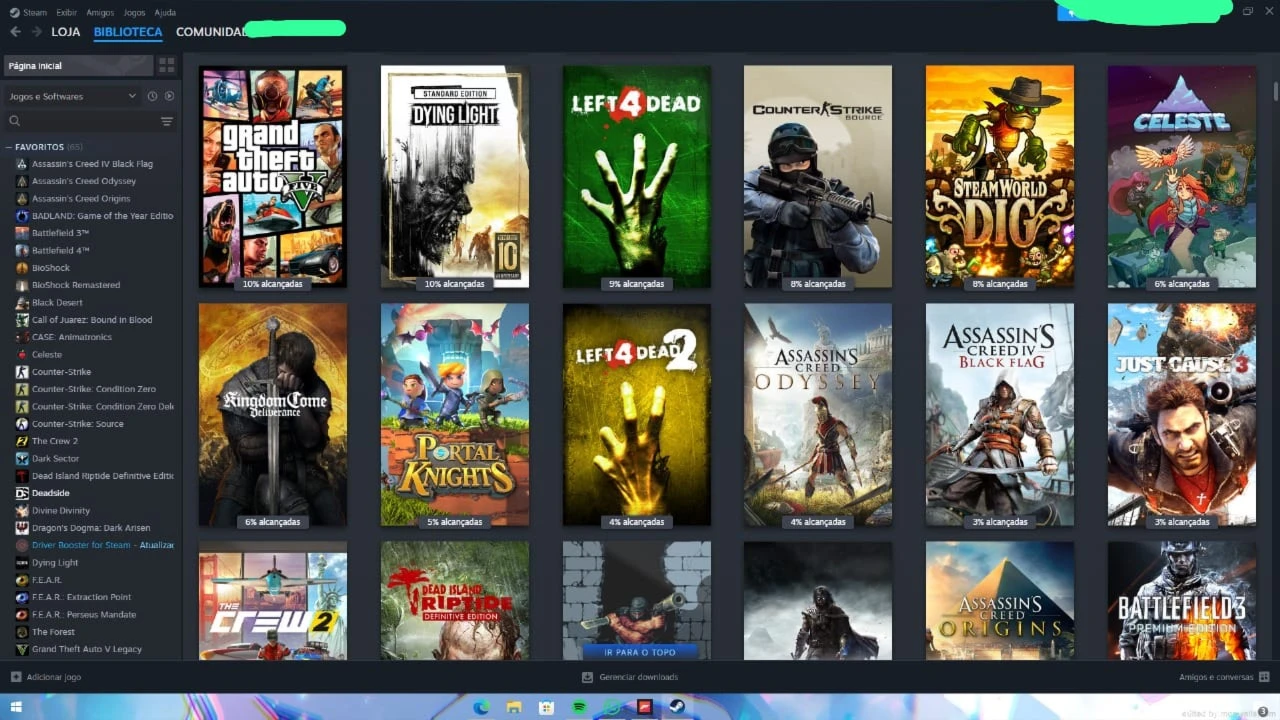This screenshot has height=720, width=1280.
Task: Click the ready-to-play filter icon
Action: coord(169,96)
